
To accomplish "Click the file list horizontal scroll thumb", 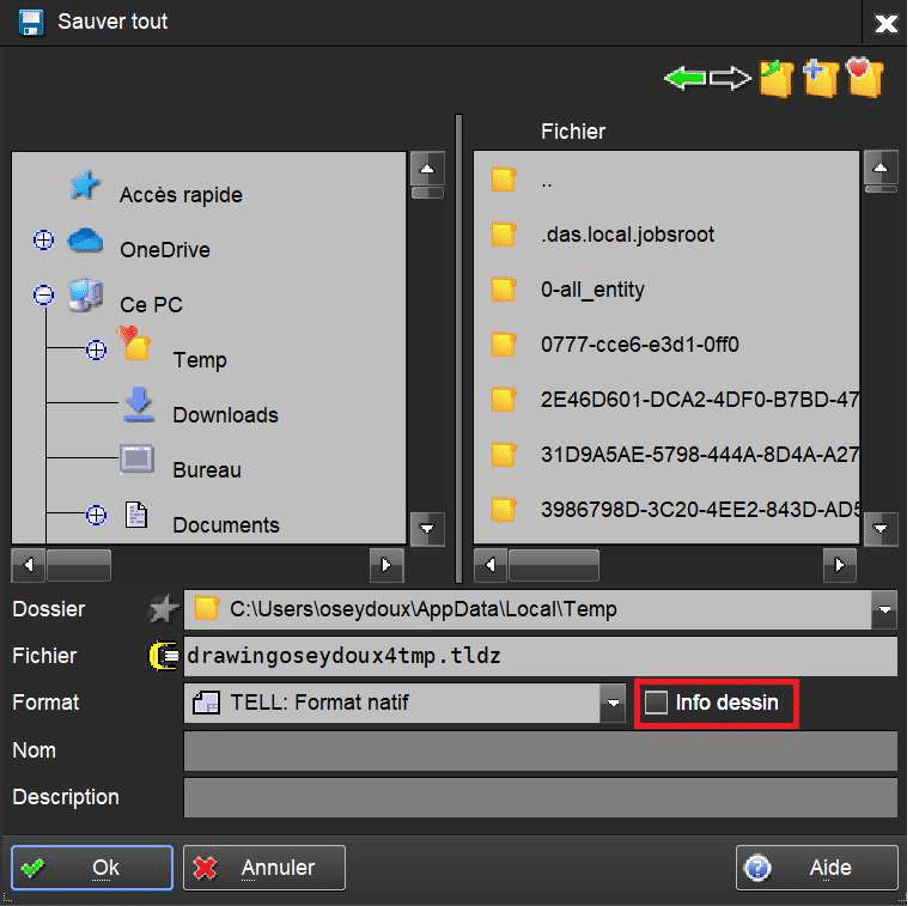I will (554, 564).
